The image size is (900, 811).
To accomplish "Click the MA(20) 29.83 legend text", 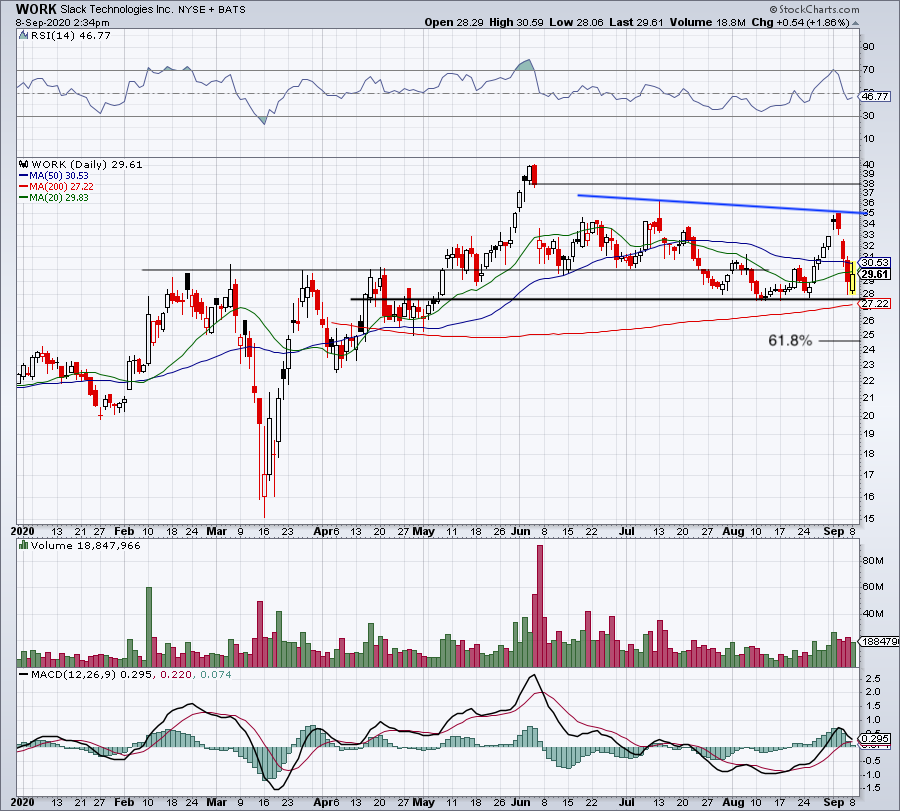I will coord(59,197).
